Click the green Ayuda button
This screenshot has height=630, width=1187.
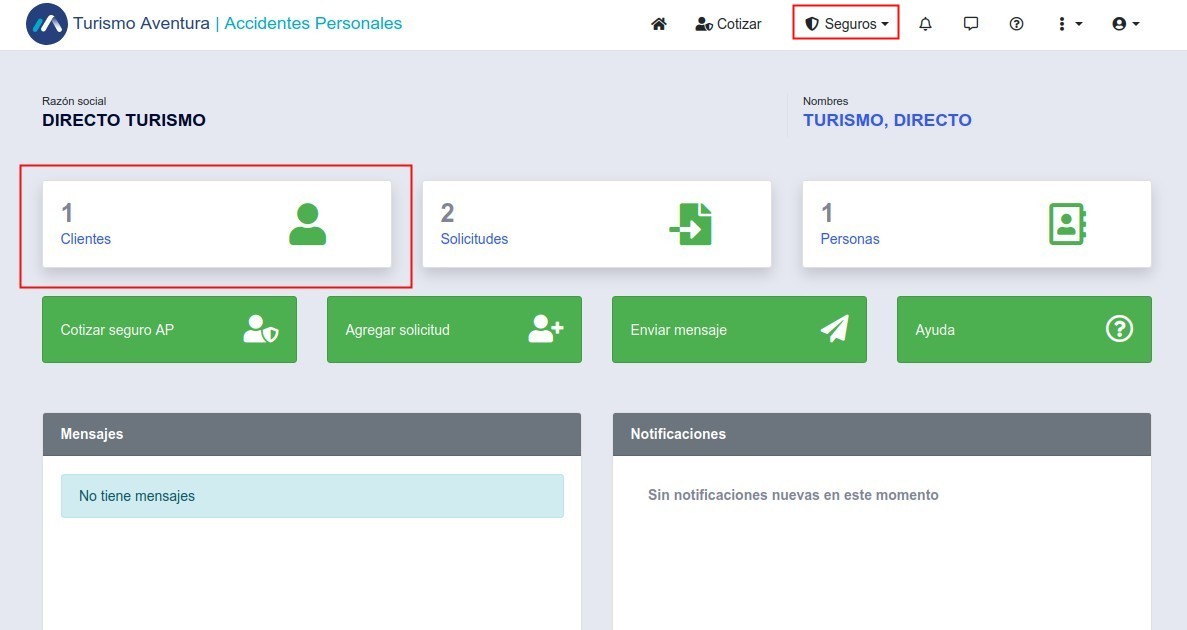point(1023,329)
